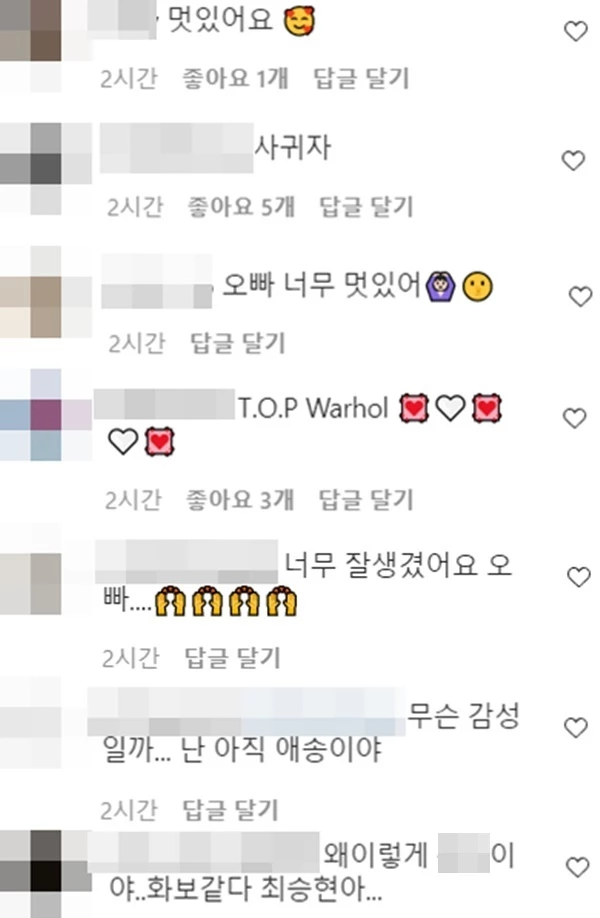Heart the '화보같다 최승현아' comment
Screen dimensions: 600x918
tap(577, 867)
